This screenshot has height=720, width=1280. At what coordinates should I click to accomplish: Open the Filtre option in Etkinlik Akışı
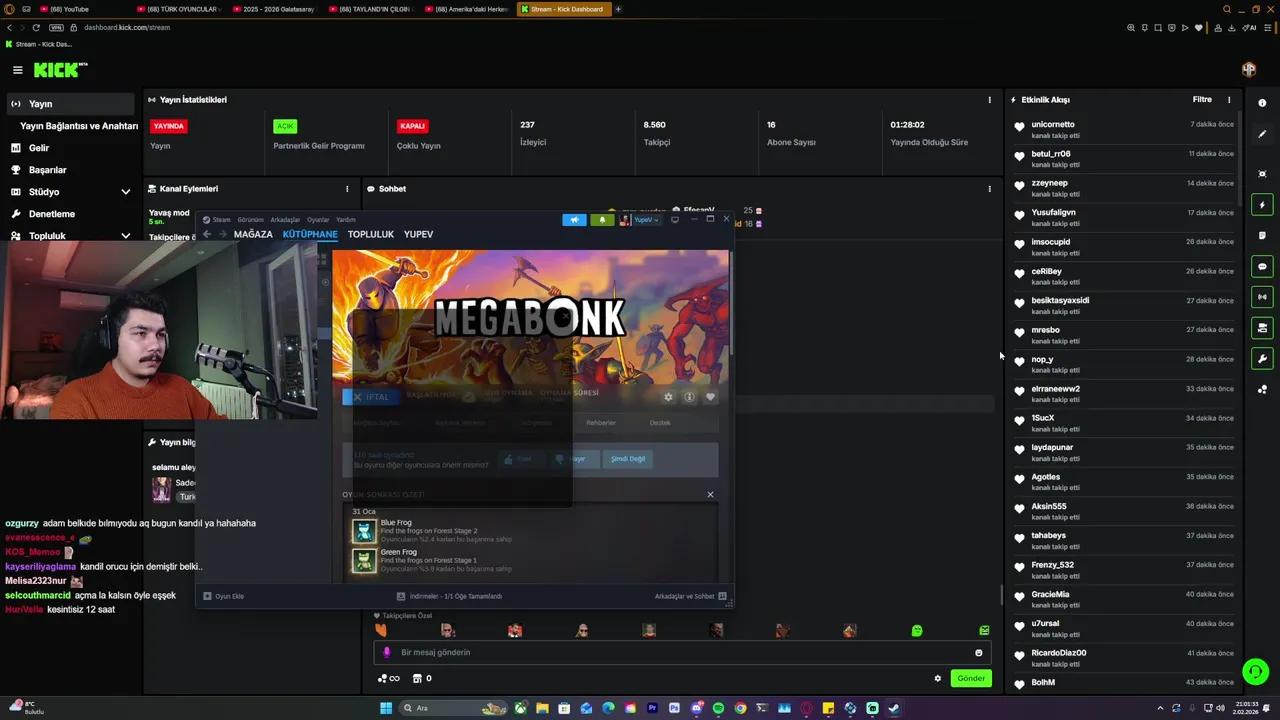pyautogui.click(x=1202, y=100)
